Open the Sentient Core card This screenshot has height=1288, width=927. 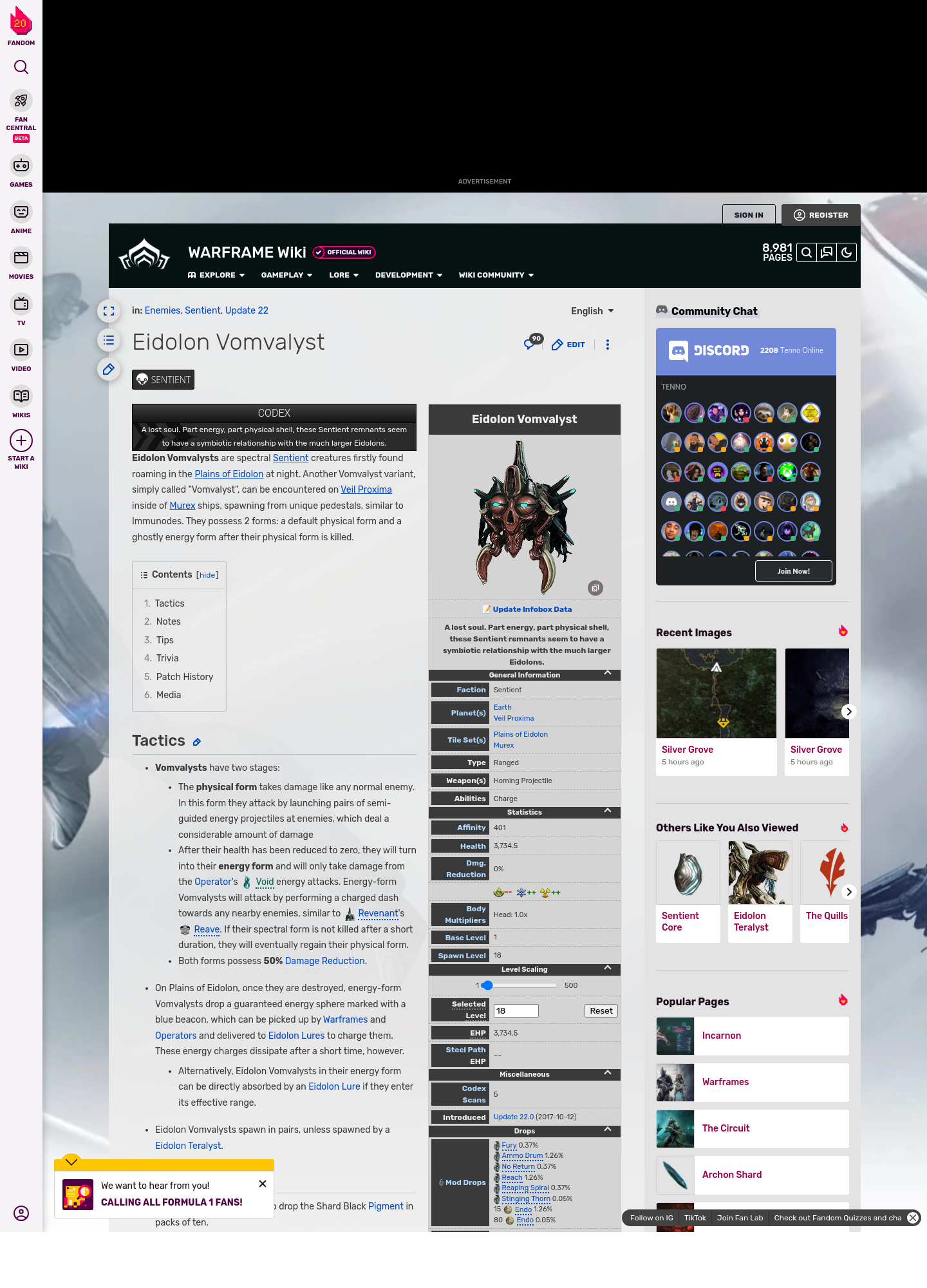(x=688, y=892)
